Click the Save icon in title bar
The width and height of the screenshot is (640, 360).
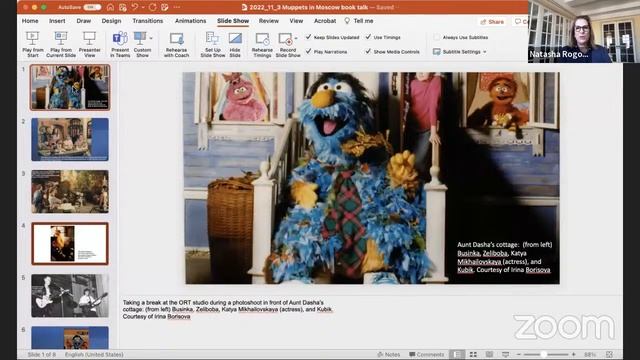(x=122, y=7)
